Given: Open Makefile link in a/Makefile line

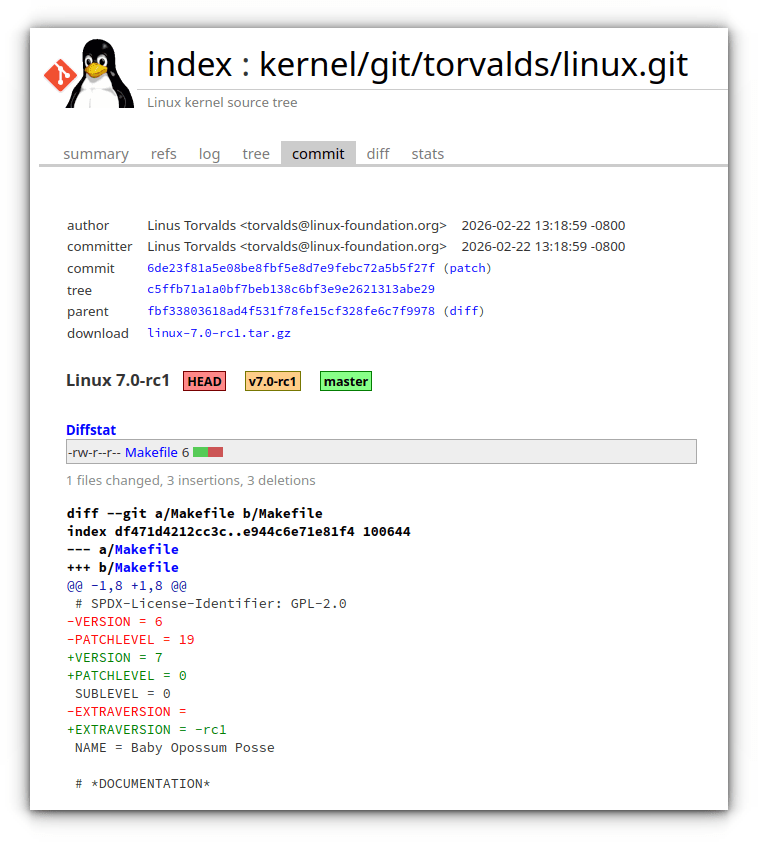Looking at the screenshot, I should click(146, 550).
